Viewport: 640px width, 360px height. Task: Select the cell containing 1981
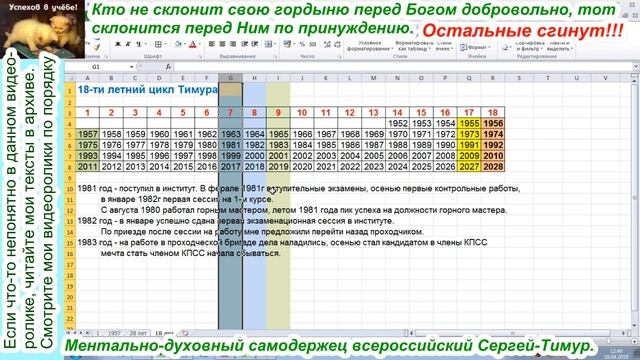(231, 145)
